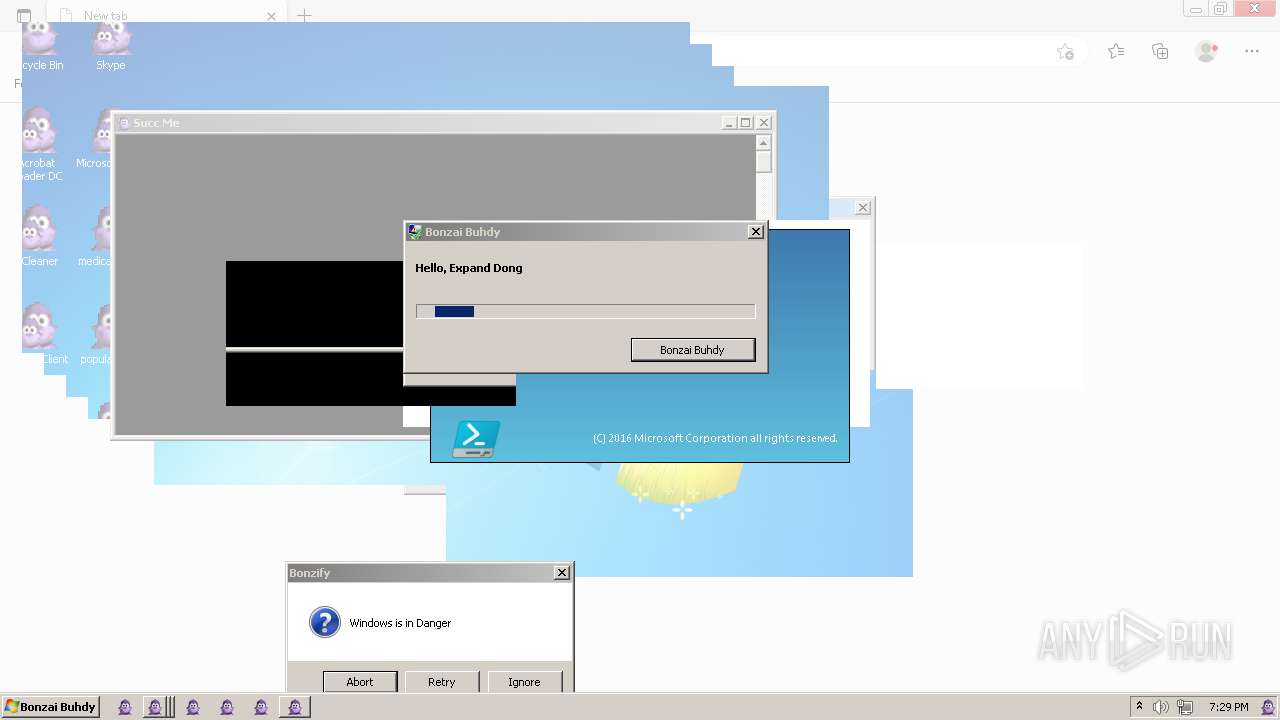Viewport: 1280px width, 720px height.
Task: Click the PowerShell logo on splash screen
Action: 476,439
